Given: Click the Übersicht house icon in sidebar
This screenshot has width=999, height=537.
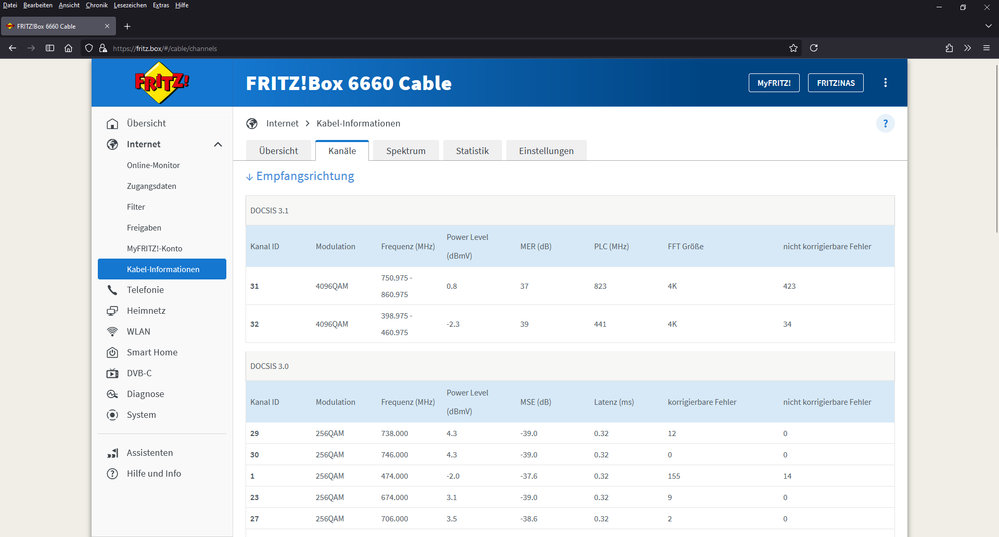Looking at the screenshot, I should tap(112, 124).
